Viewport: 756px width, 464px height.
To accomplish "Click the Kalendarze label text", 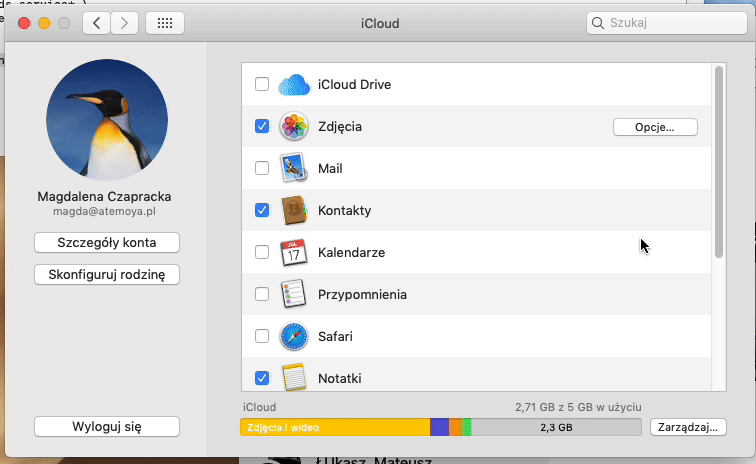I will [351, 252].
